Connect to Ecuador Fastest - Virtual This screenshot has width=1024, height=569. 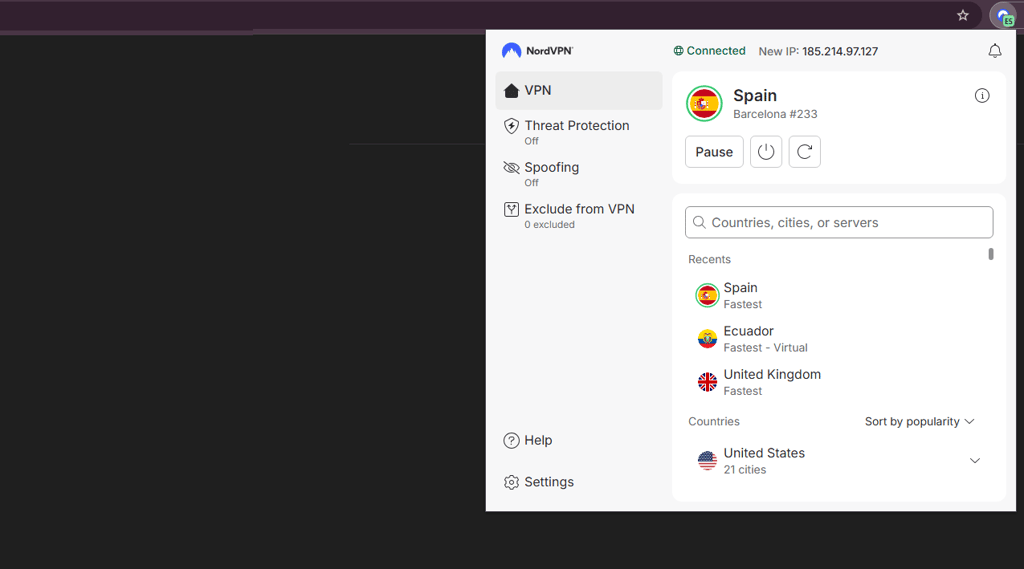tap(839, 339)
